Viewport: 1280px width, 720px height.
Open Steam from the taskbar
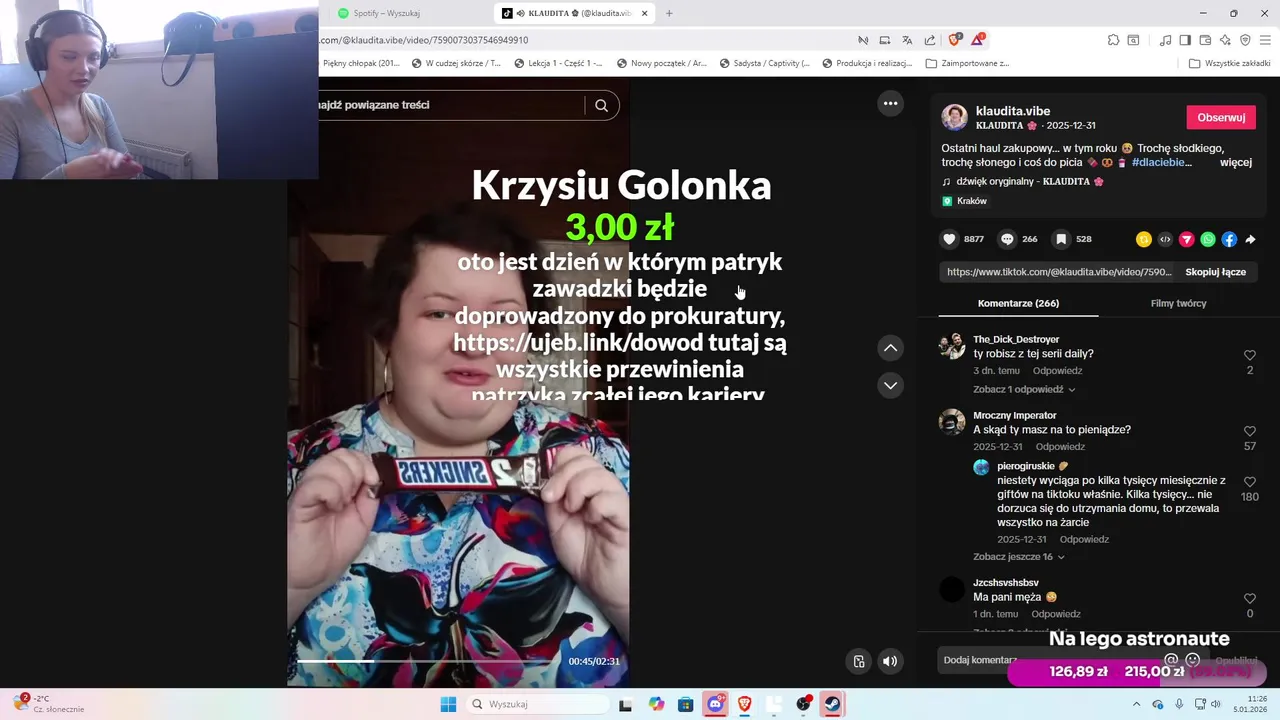click(832, 704)
